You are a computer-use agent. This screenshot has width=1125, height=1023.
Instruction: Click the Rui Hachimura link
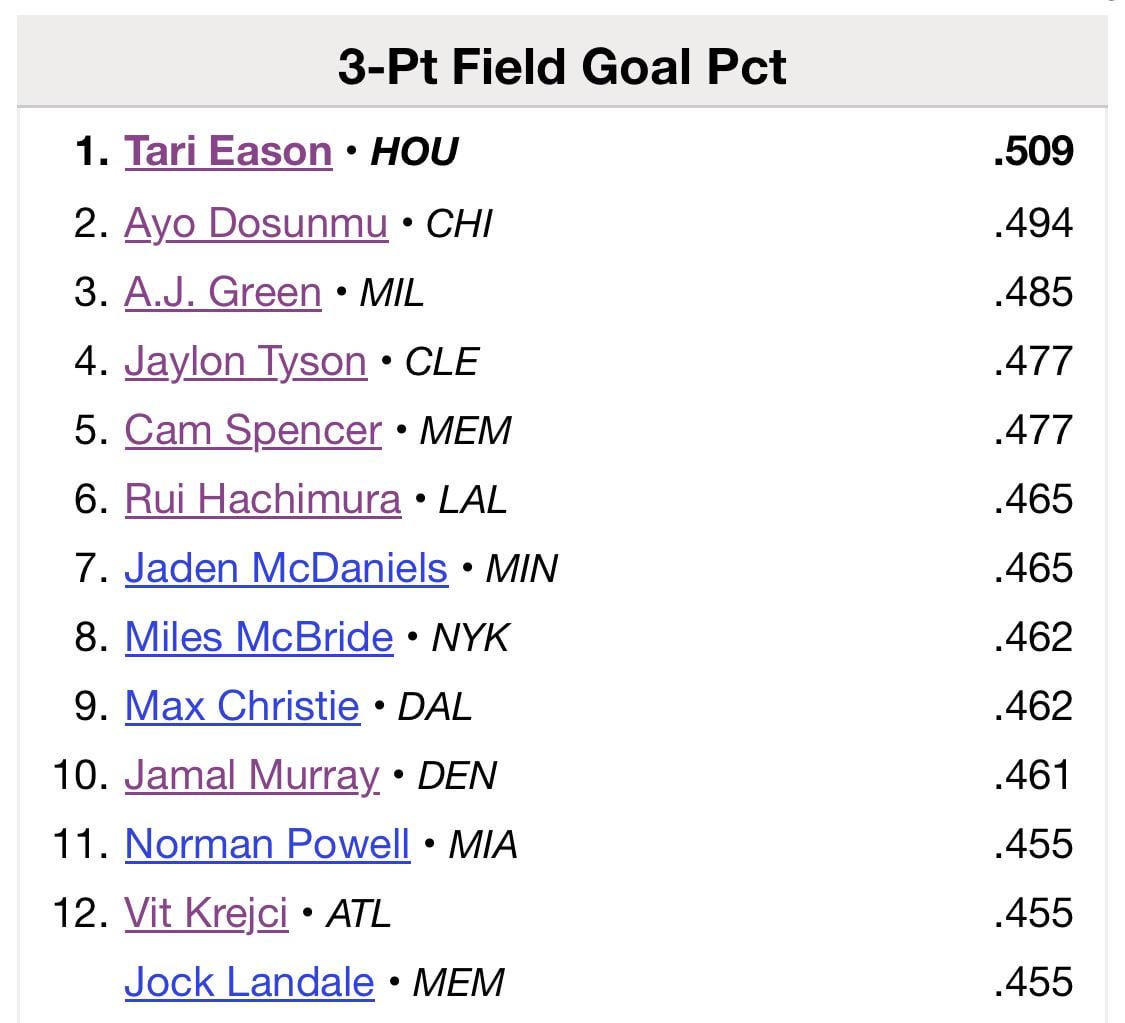coord(260,499)
